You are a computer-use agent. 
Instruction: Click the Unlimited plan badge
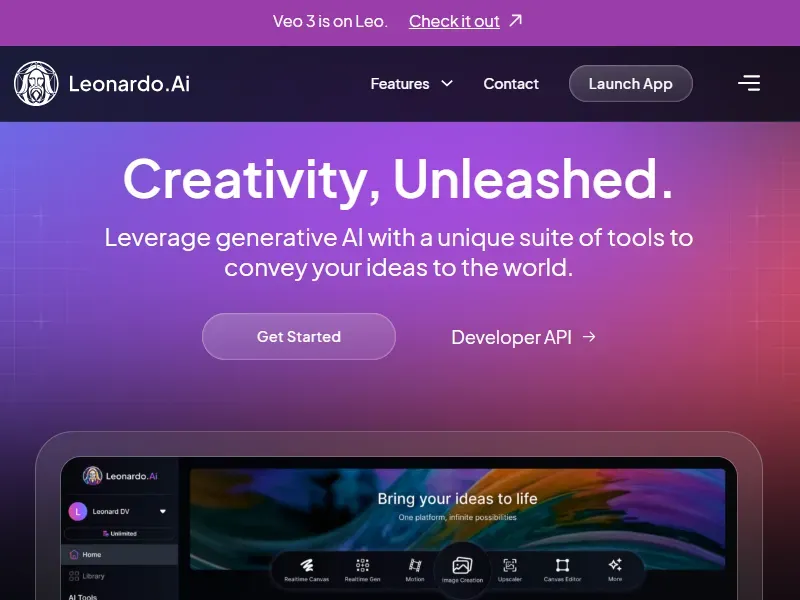coord(120,534)
